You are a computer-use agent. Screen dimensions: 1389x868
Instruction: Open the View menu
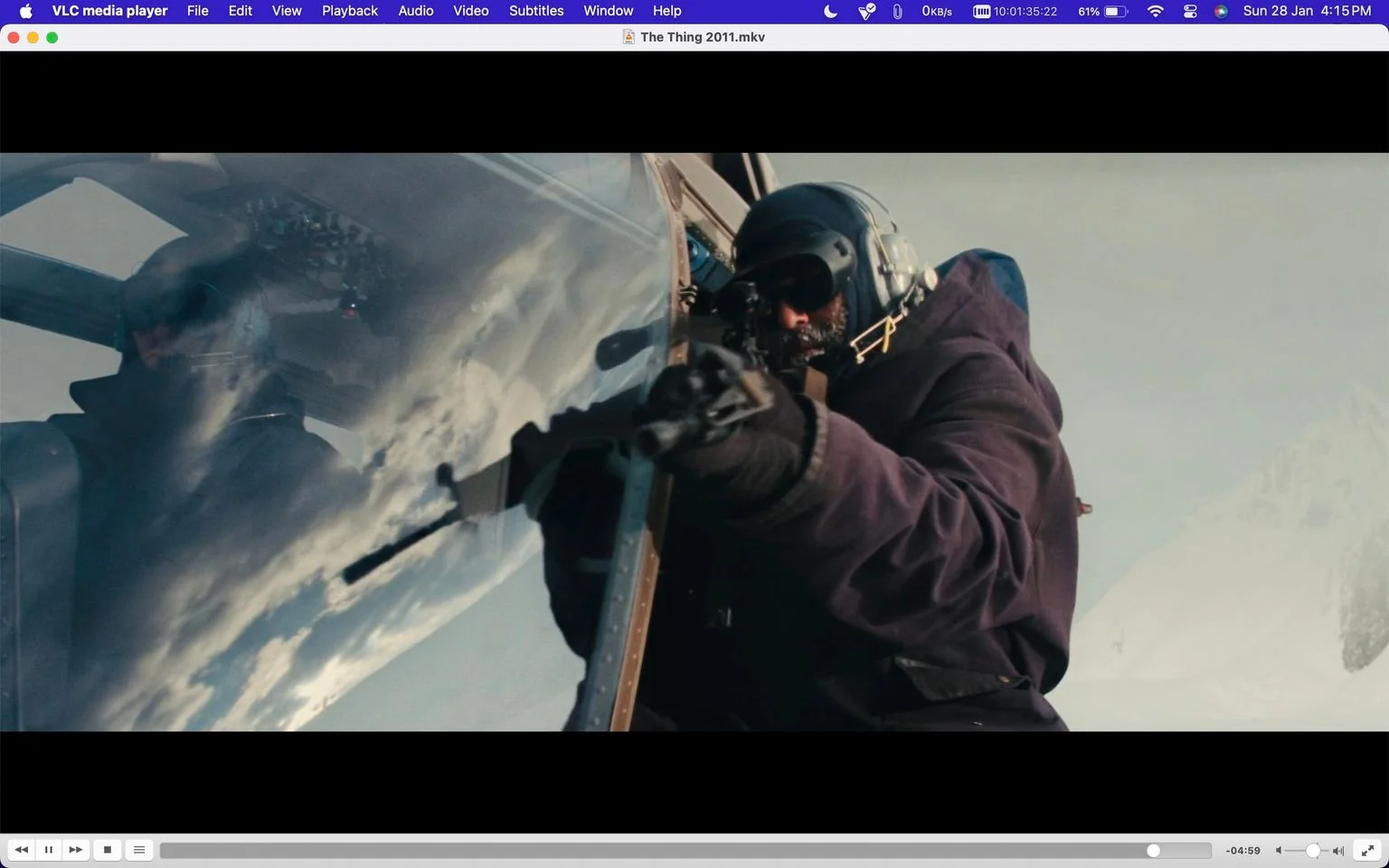[x=287, y=11]
